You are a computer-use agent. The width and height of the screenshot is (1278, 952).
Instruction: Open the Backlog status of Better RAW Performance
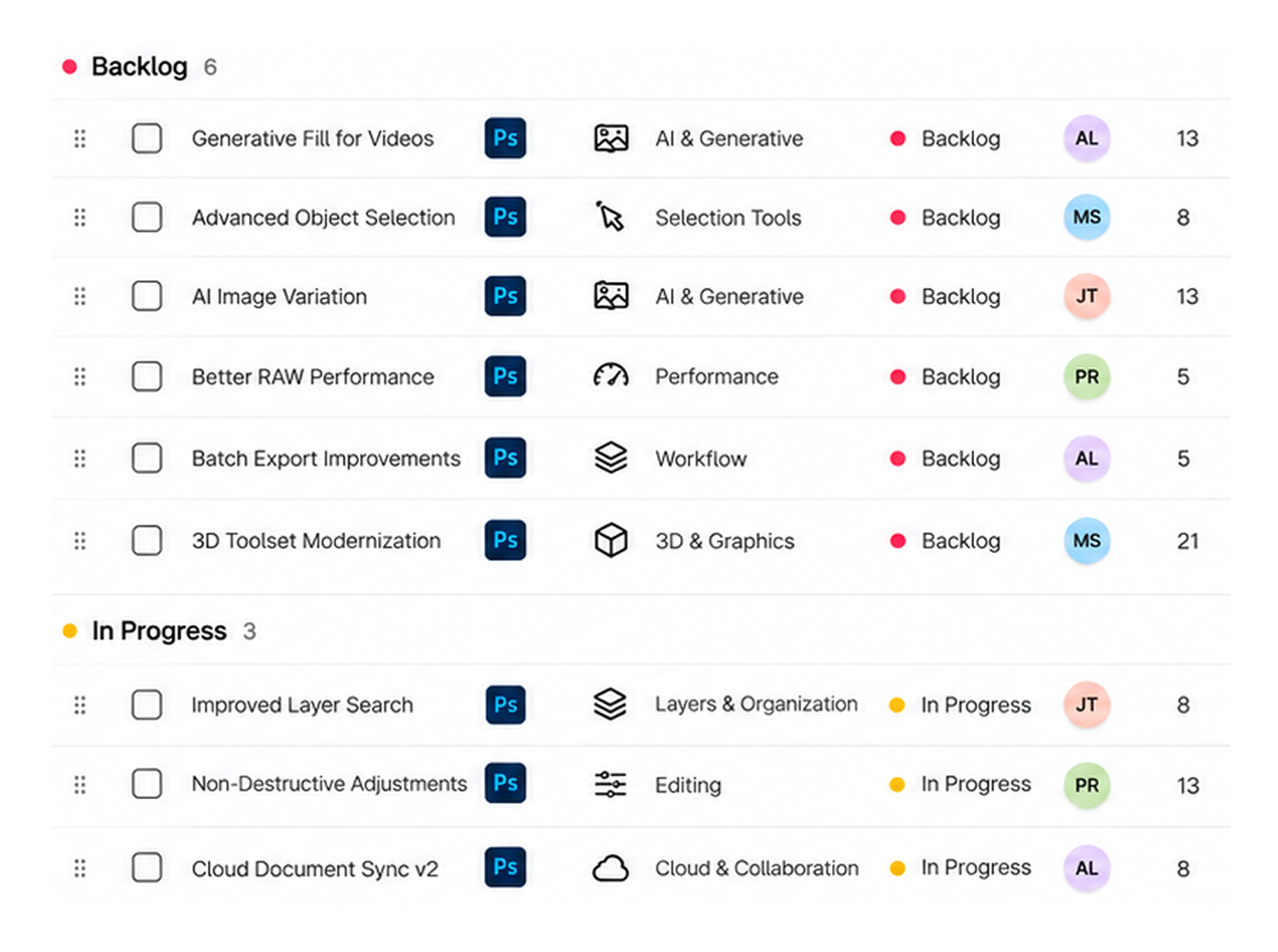946,376
